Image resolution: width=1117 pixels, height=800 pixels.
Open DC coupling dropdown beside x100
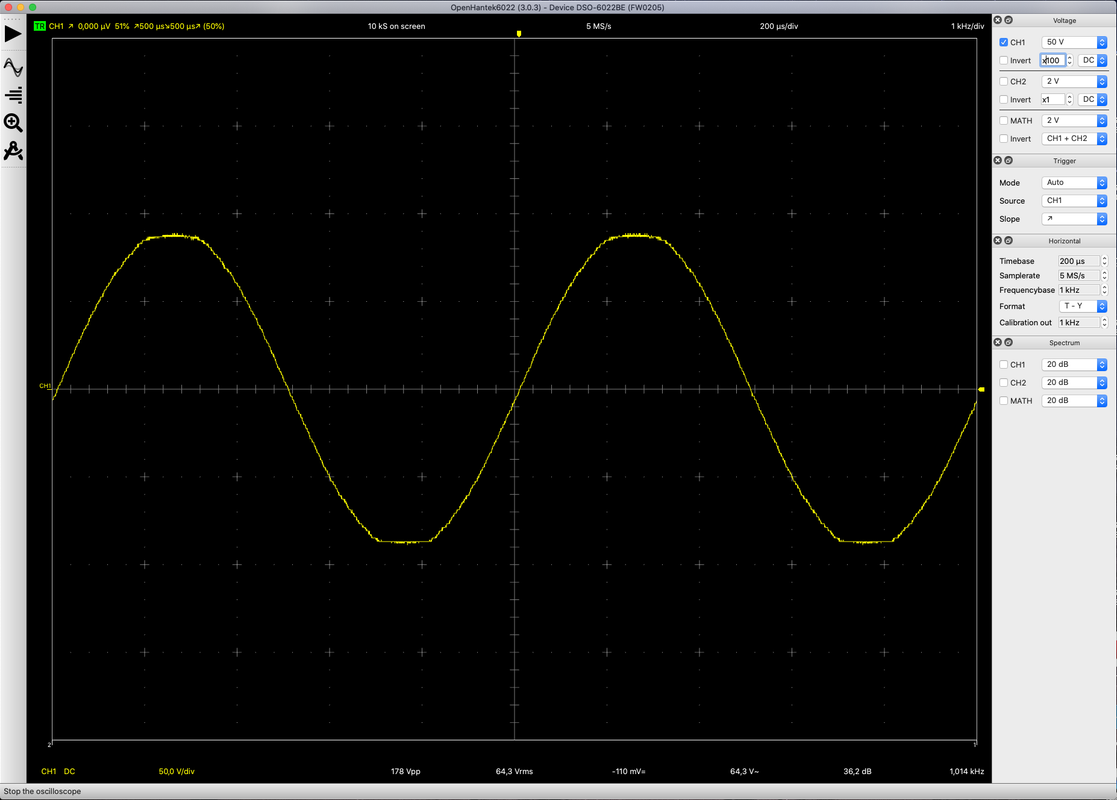coord(1092,61)
